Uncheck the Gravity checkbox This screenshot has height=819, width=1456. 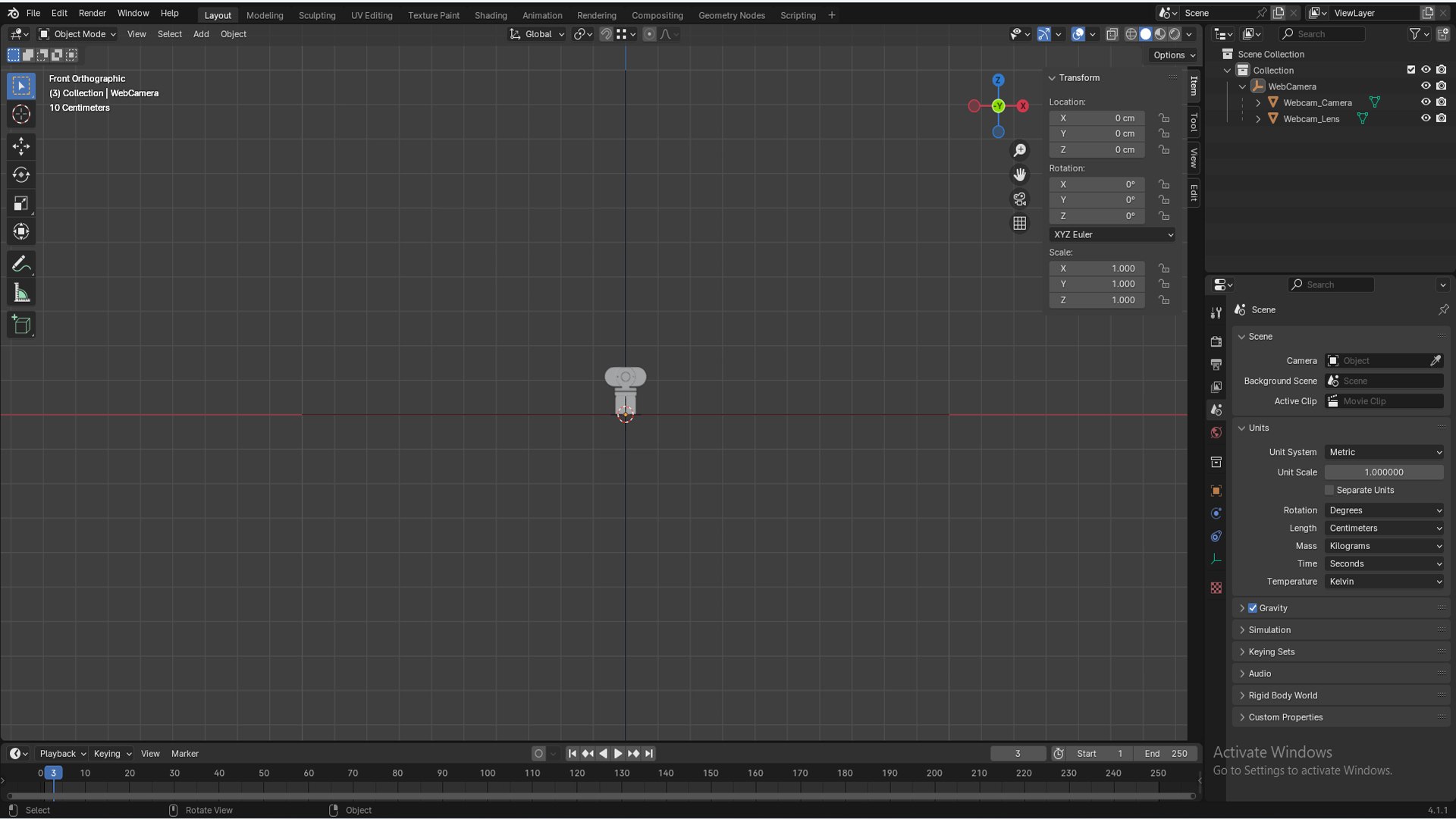tap(1253, 608)
